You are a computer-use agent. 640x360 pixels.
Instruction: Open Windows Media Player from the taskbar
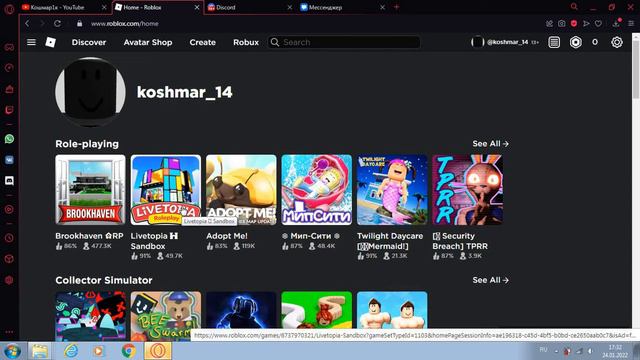coord(98,351)
